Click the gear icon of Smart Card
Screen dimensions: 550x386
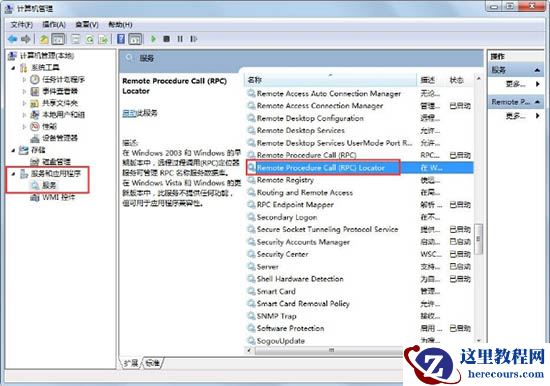point(251,291)
